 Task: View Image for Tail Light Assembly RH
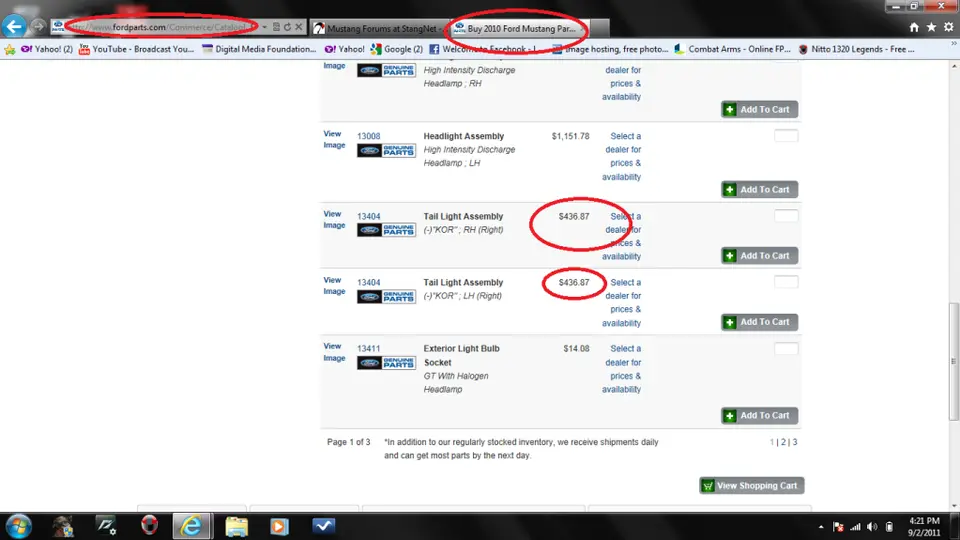tap(334, 220)
